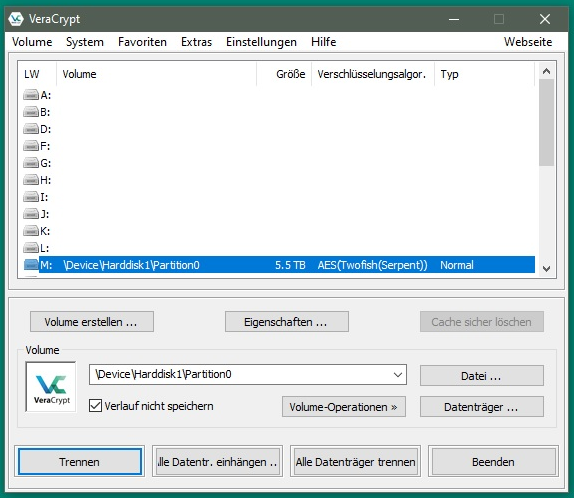Select the drive H: icon
Viewport: 574px width, 498px height.
(31, 180)
